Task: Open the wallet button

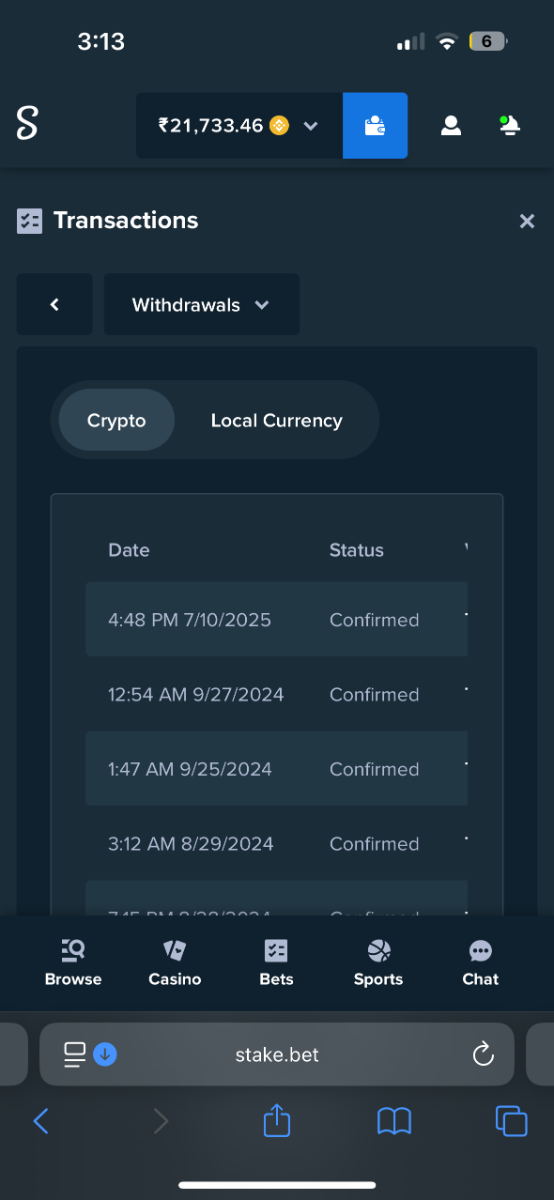Action: [375, 126]
